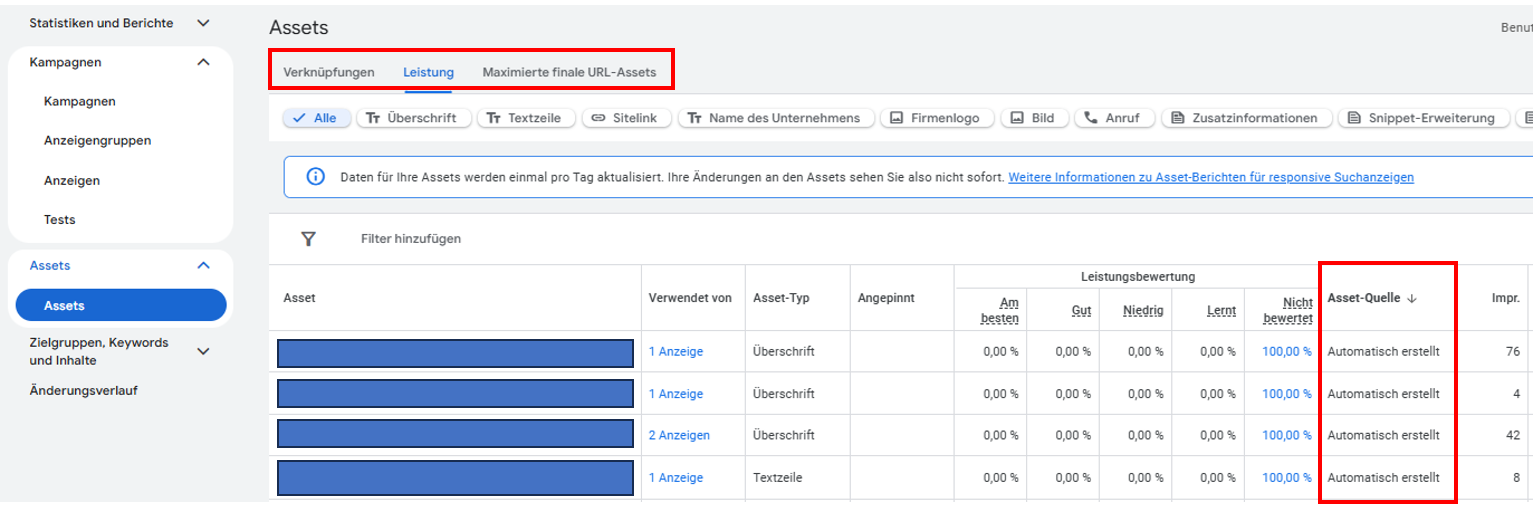Open 1 Anzeige link with 4 impressions
This screenshot has width=1533, height=507.
pos(676,394)
